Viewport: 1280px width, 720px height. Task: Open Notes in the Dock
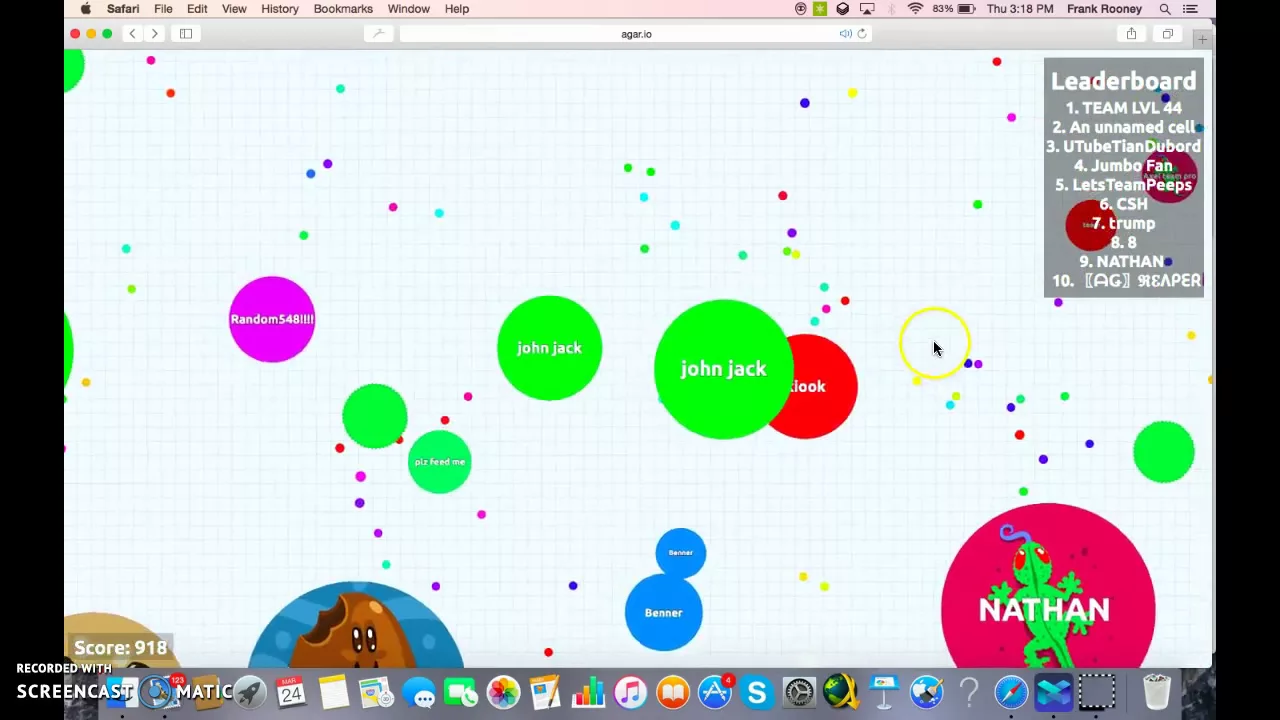pyautogui.click(x=334, y=692)
